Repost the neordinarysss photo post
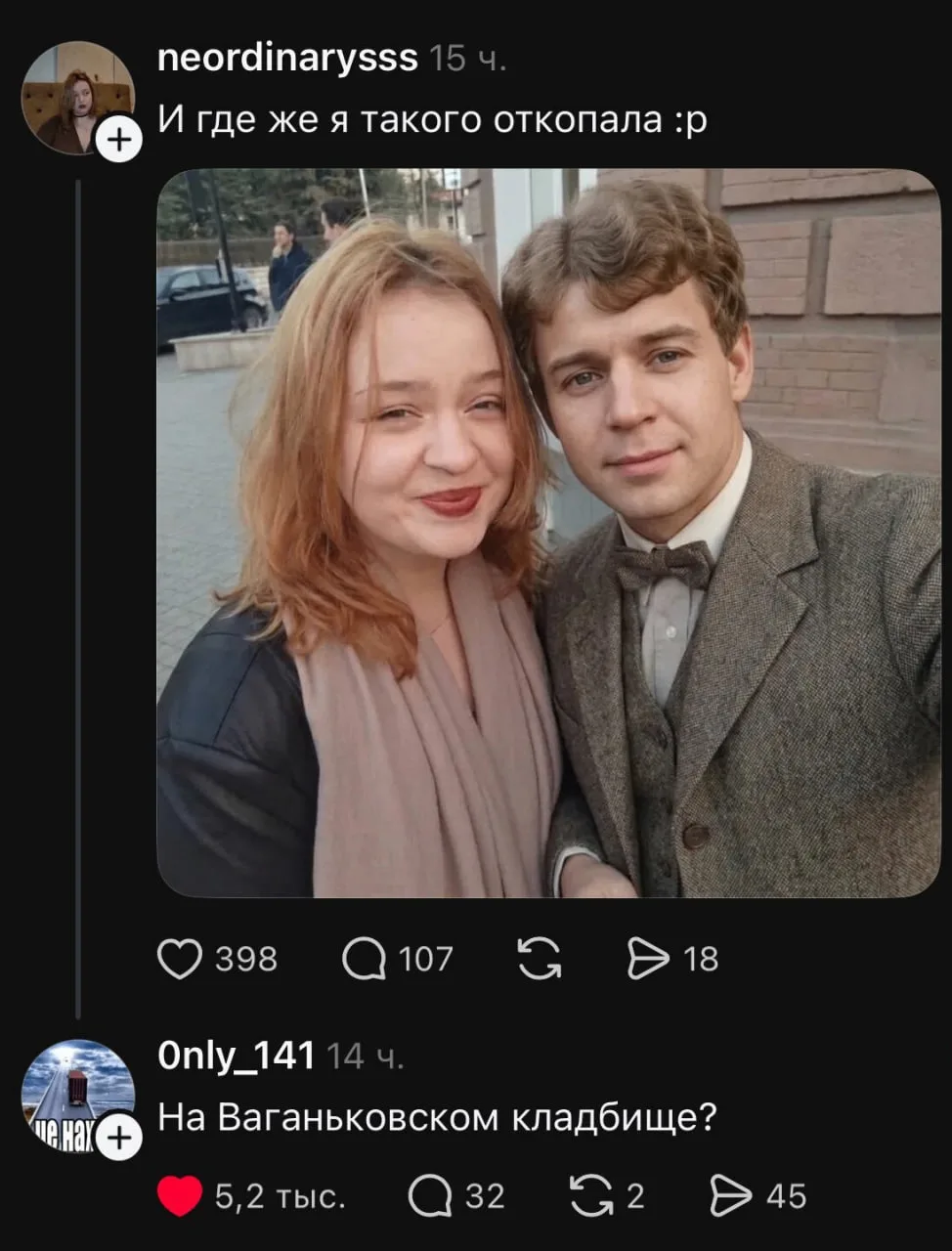This screenshot has height=1251, width=952. tap(540, 959)
